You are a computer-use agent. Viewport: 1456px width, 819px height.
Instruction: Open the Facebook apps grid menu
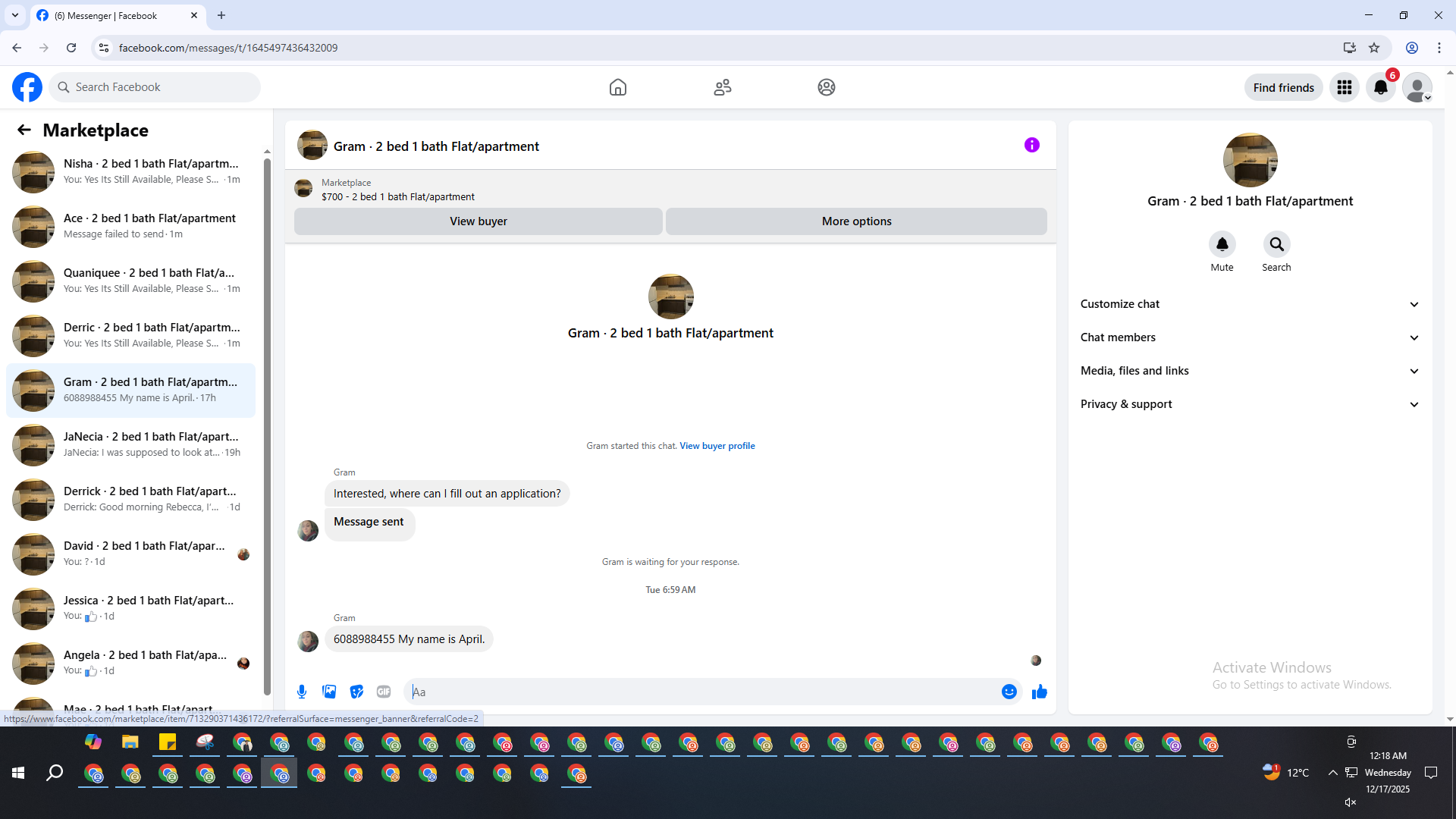coord(1345,87)
